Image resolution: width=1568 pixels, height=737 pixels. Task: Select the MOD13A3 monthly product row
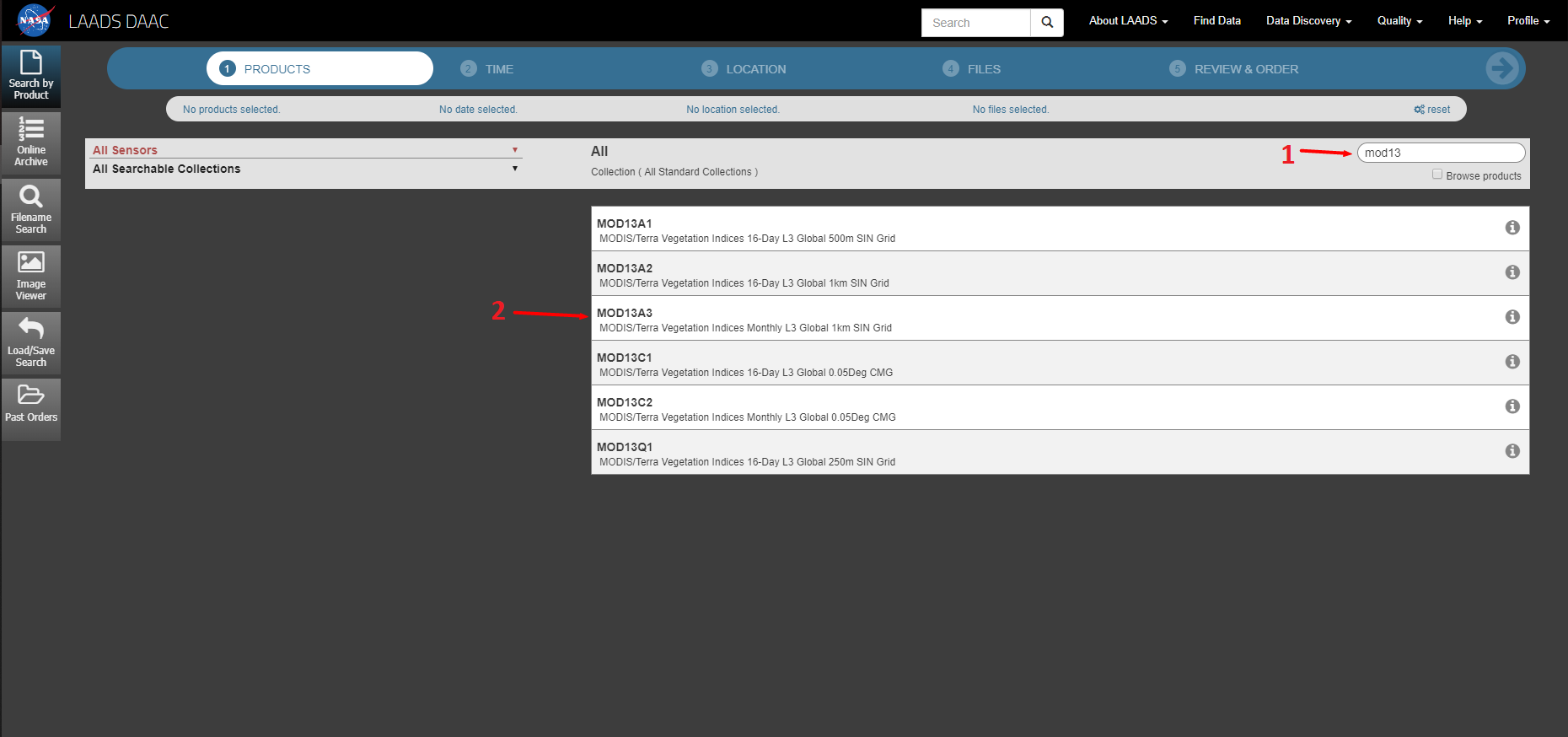pyautogui.click(x=1061, y=318)
